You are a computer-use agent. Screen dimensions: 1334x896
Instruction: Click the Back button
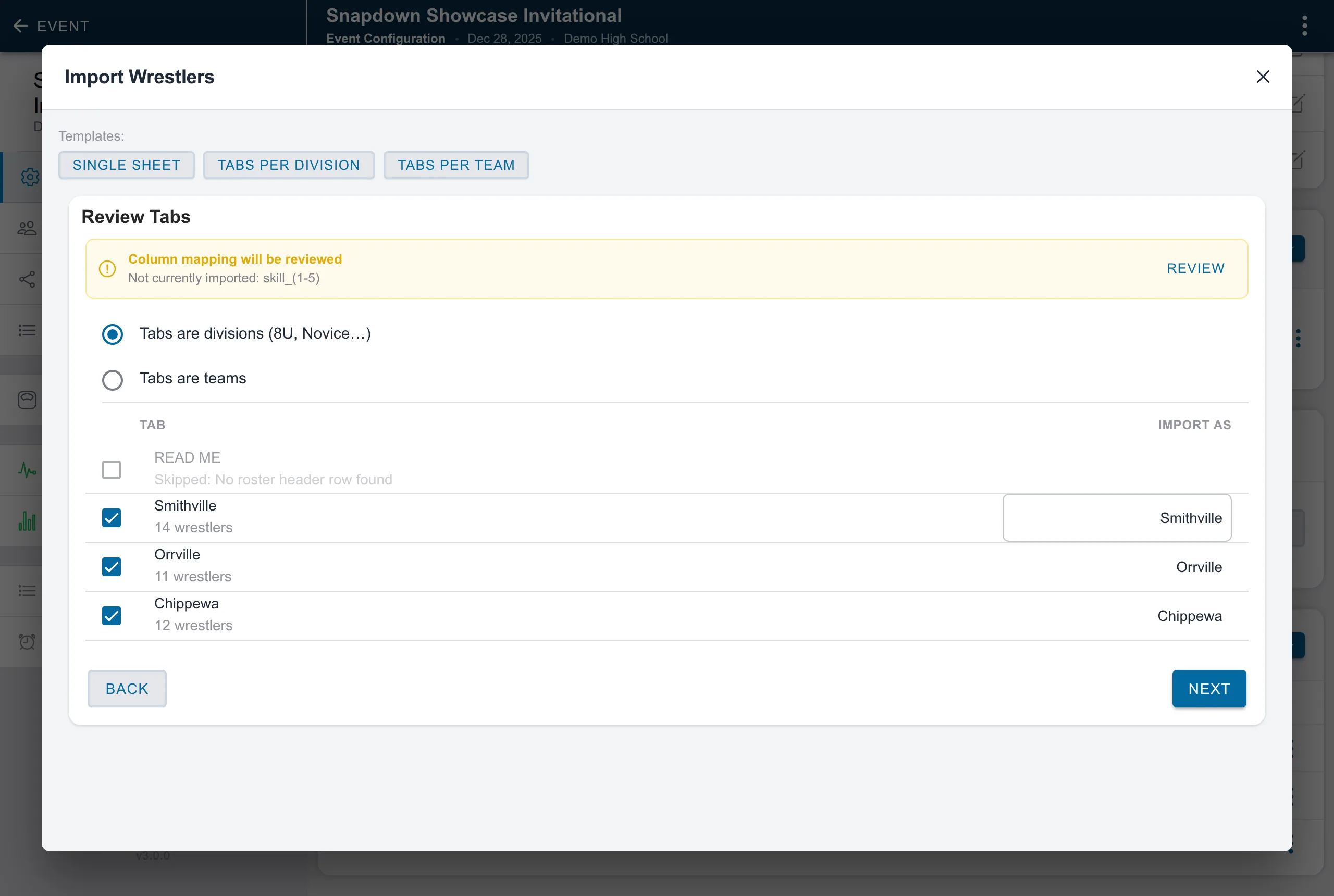click(127, 689)
